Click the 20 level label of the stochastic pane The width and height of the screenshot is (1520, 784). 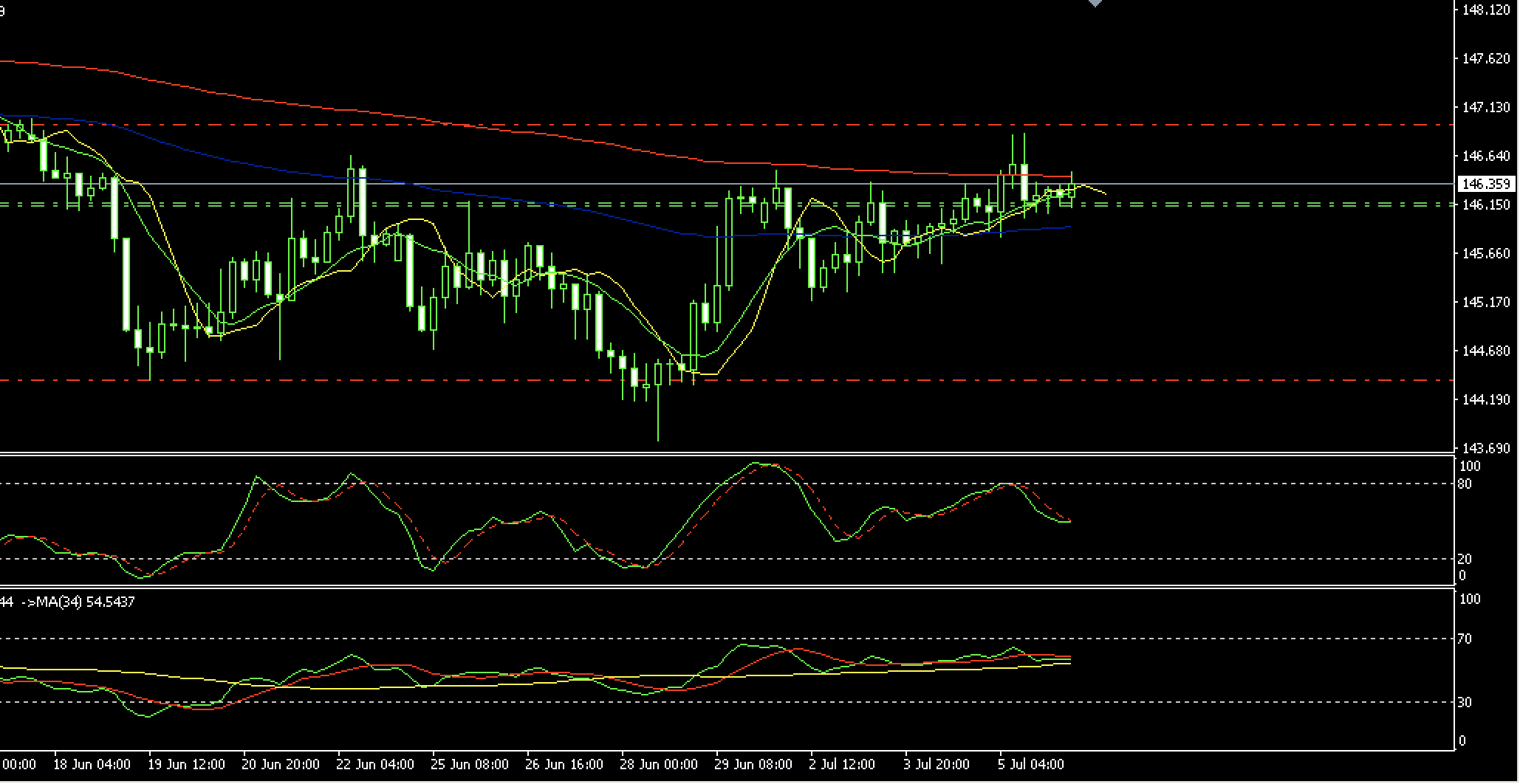(1465, 560)
